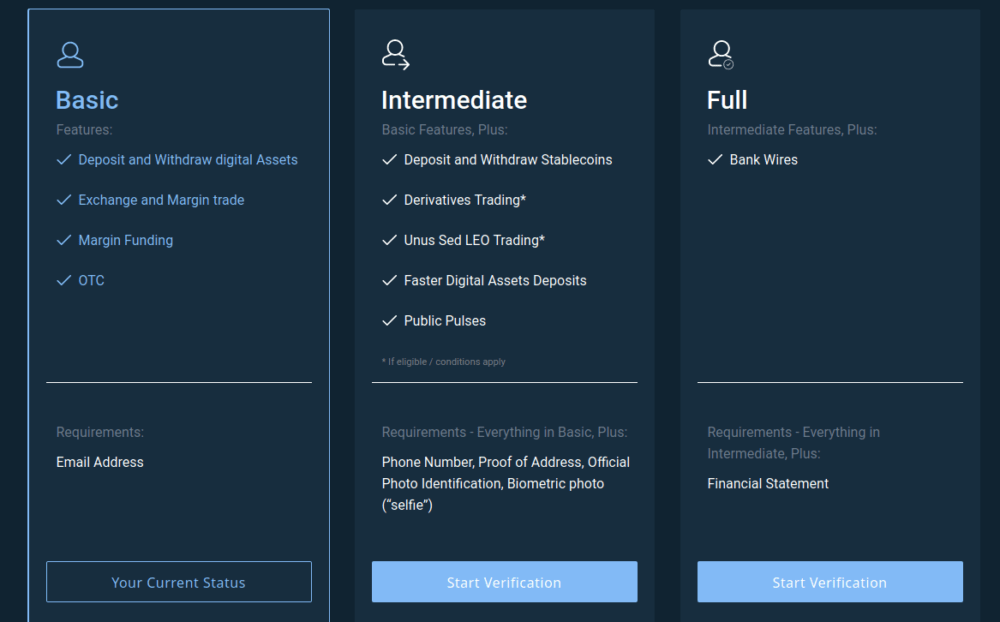Click the Intermediate user icon with arrow
The height and width of the screenshot is (622, 1000).
coord(396,54)
